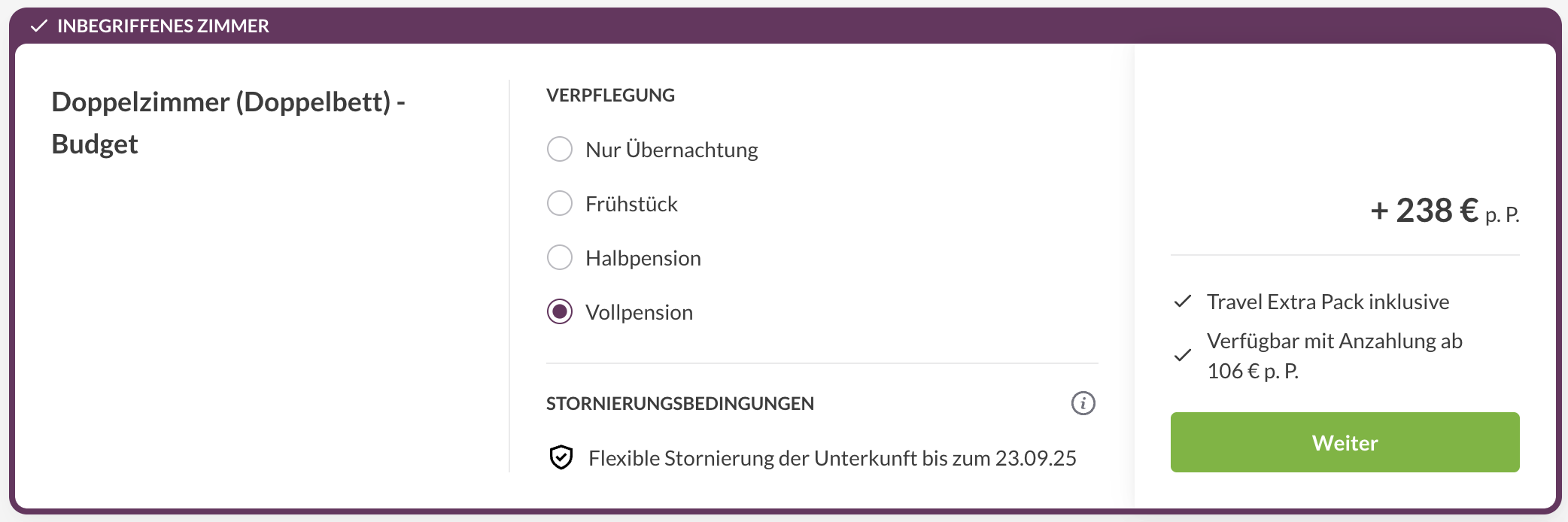1568x522 pixels.
Task: Click the Frühstück label text
Action: [631, 204]
